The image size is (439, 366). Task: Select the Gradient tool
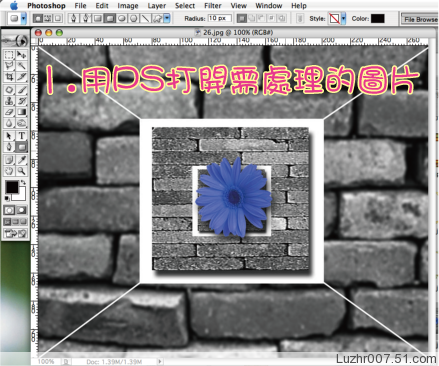(x=21, y=112)
